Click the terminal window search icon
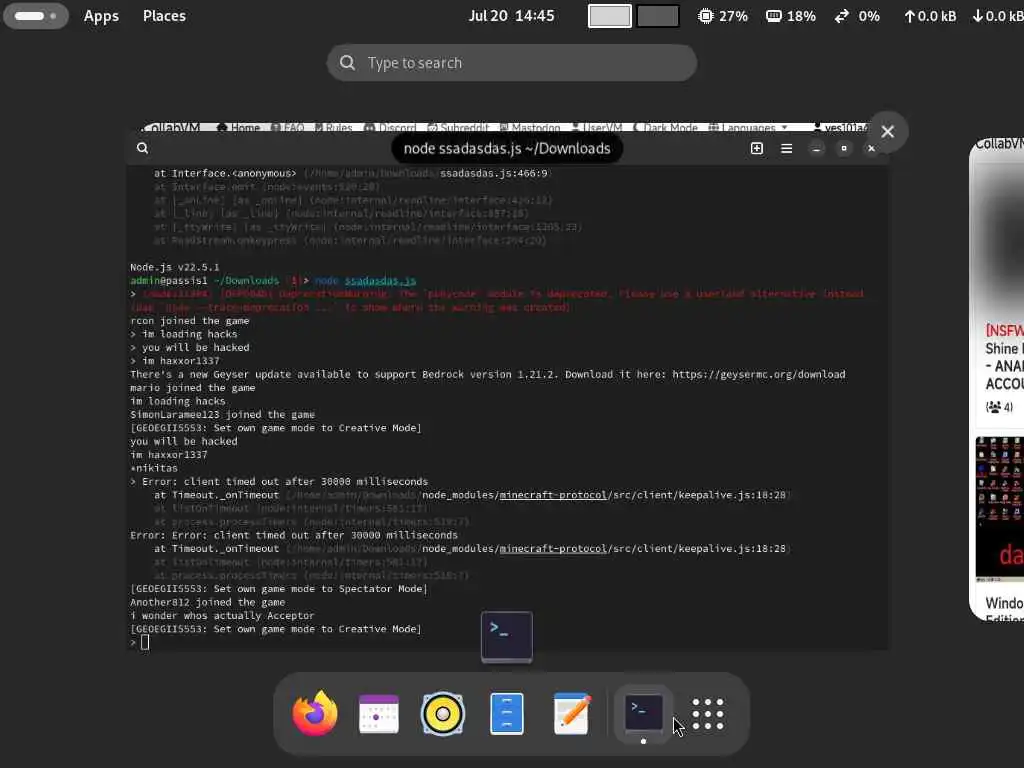Screen dimensions: 1024x768 pyautogui.click(x=142, y=148)
